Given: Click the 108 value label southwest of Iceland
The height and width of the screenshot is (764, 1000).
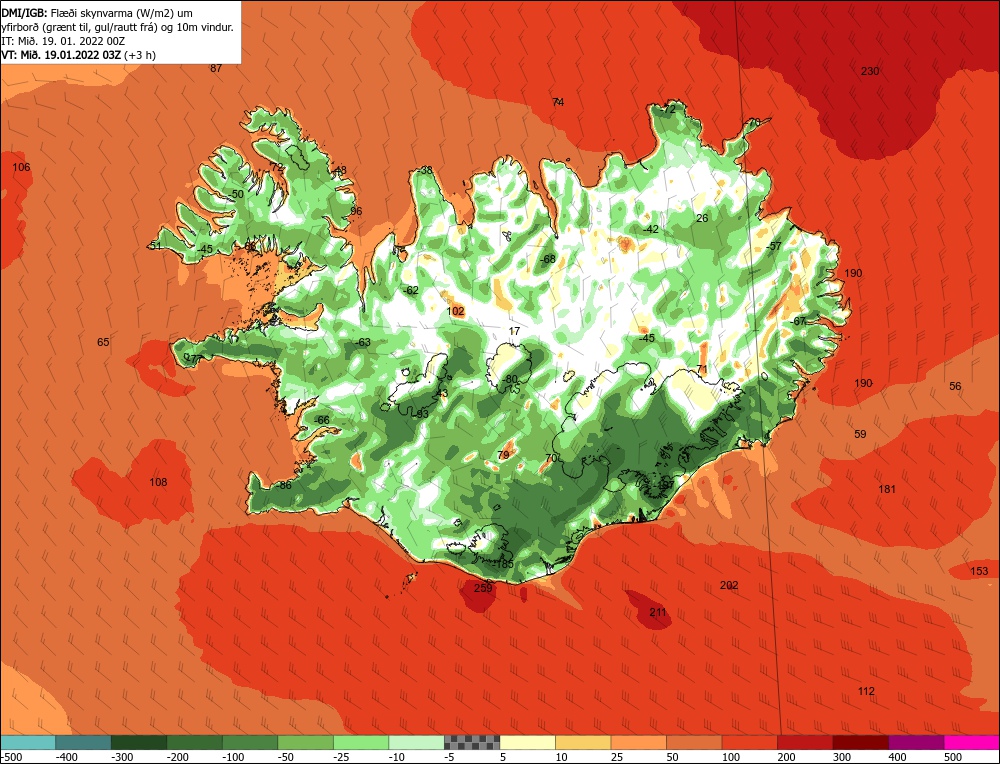Looking at the screenshot, I should [x=158, y=482].
